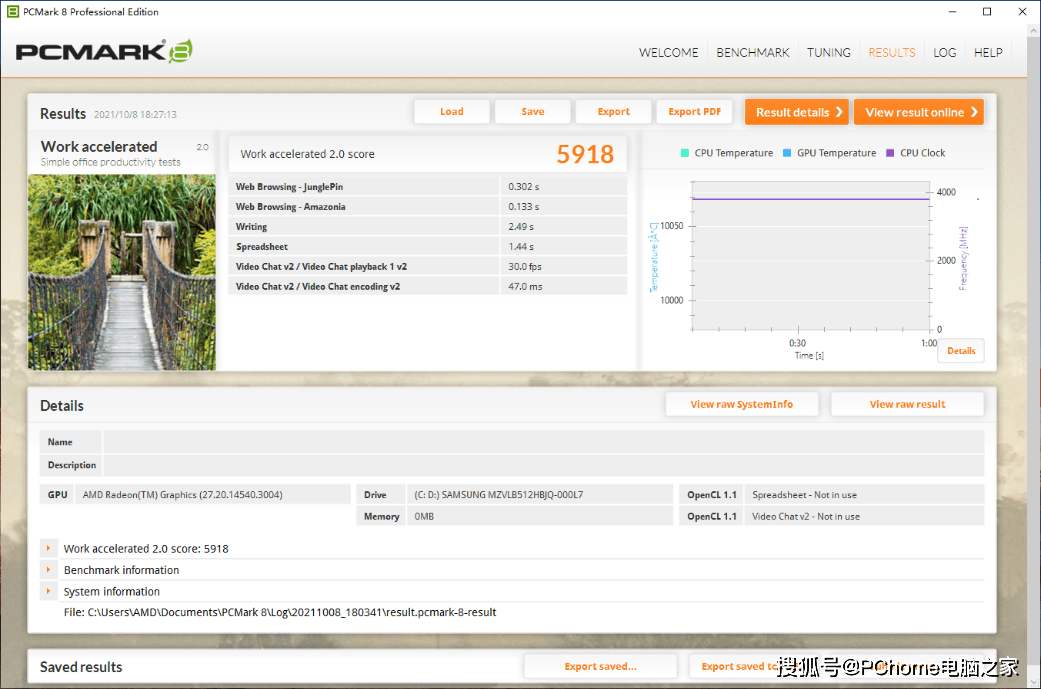Click the empty Name field
The width and height of the screenshot is (1041, 689).
tap(543, 442)
